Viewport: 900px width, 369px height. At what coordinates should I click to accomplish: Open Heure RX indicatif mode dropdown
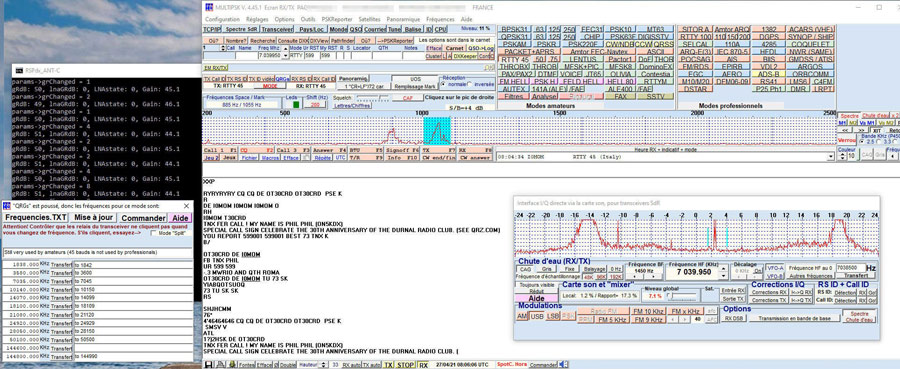(831, 157)
